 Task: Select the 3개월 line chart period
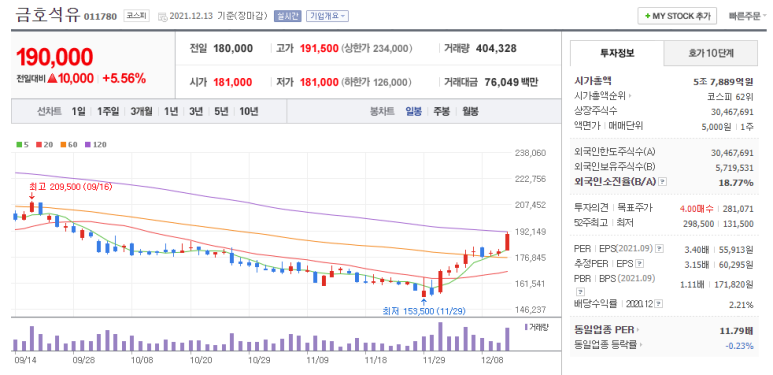(x=141, y=111)
